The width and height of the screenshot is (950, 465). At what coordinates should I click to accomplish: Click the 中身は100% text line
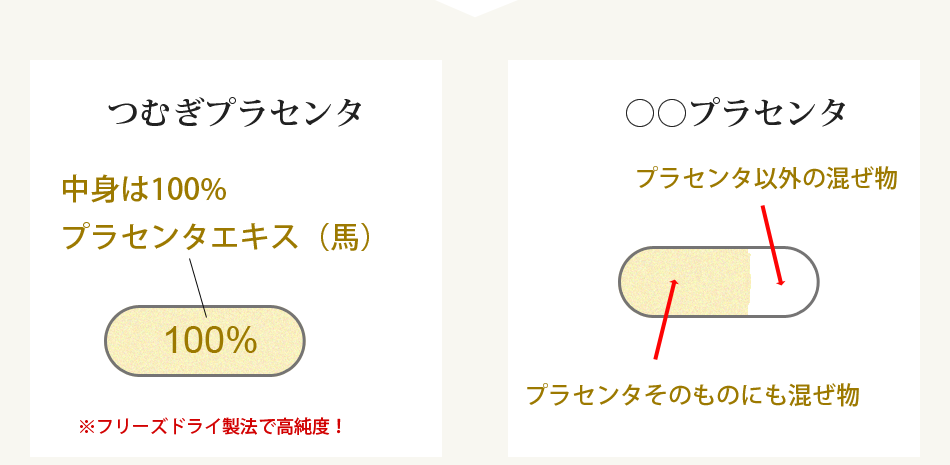144,190
